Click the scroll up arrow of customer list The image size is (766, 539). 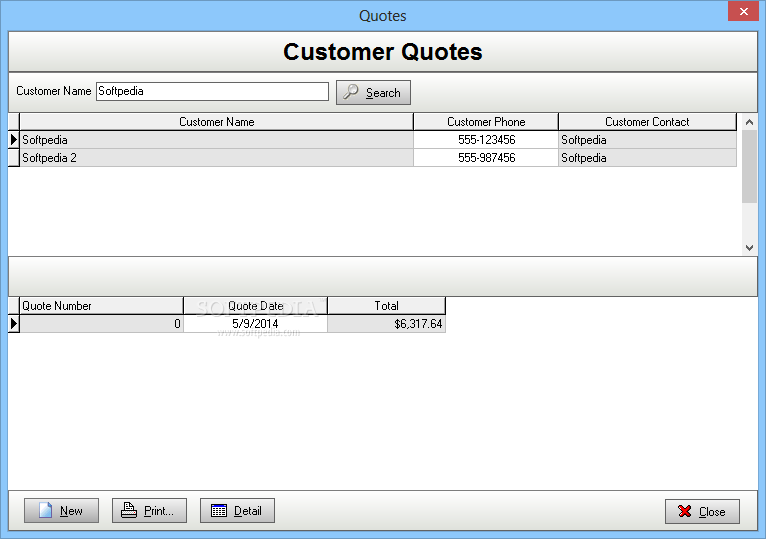[749, 122]
